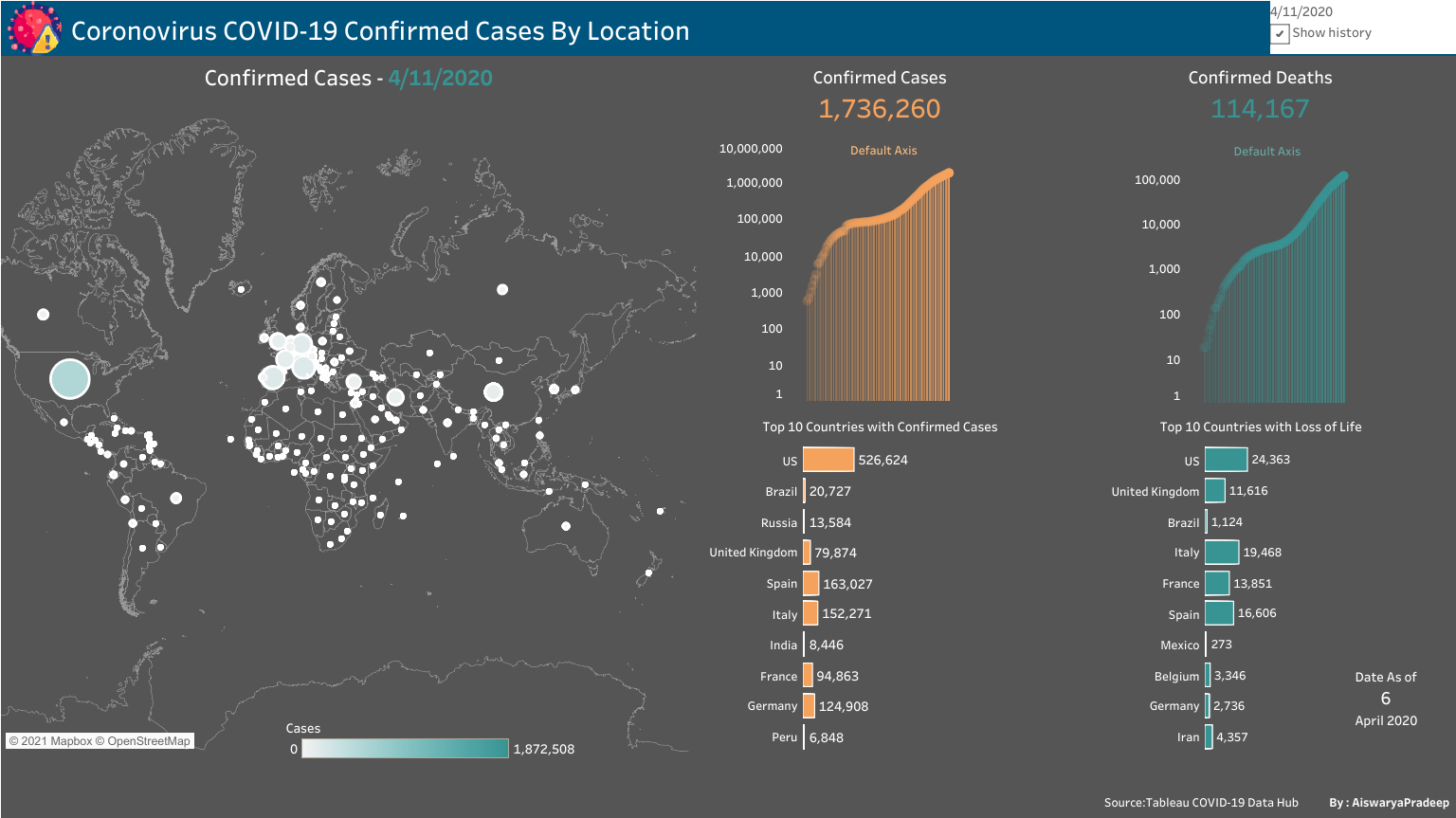
Task: Click the legend maximum value 1,872,508
Action: coord(544,749)
